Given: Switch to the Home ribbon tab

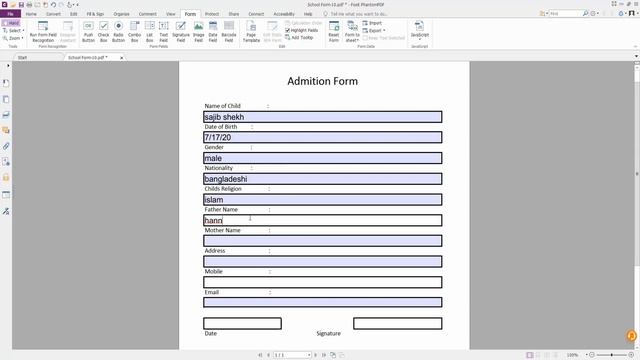Looking at the screenshot, I should [x=31, y=14].
